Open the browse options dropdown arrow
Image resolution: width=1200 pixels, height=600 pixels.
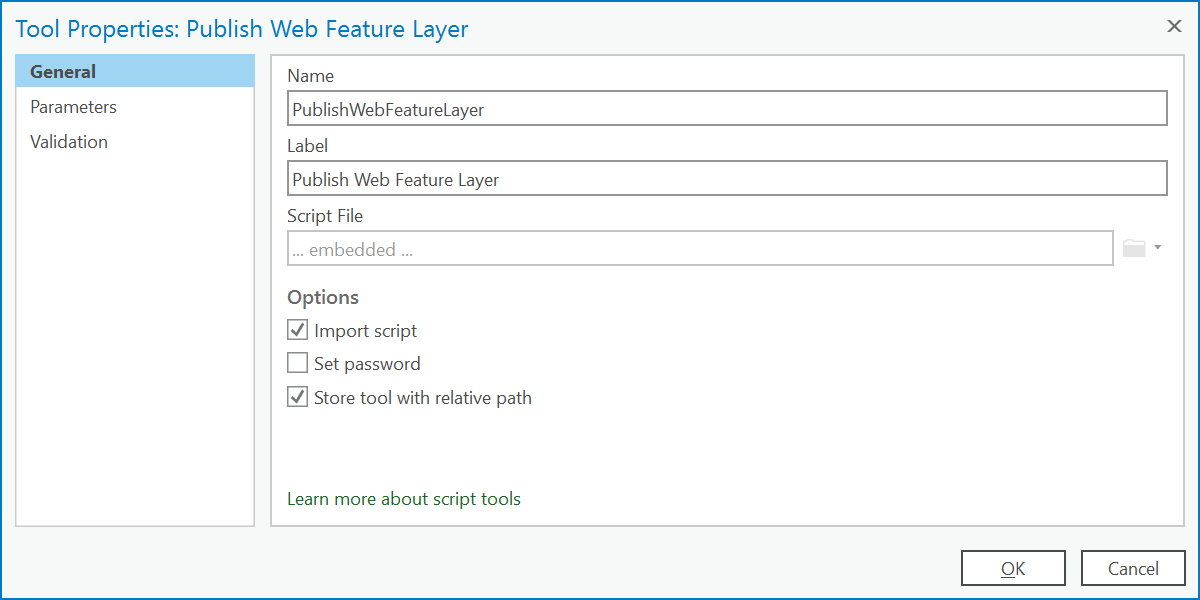tap(1156, 247)
